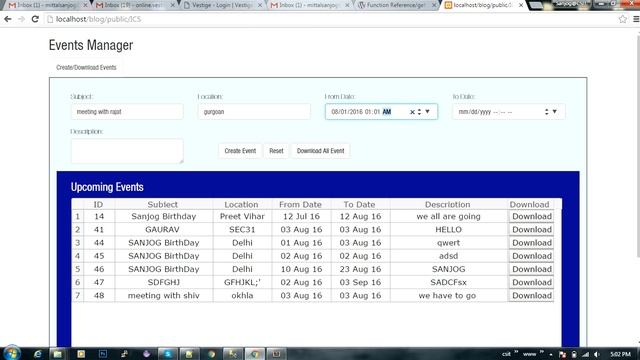This screenshot has height=360, width=640.
Task: Download the GAURAV event
Action: point(531,229)
